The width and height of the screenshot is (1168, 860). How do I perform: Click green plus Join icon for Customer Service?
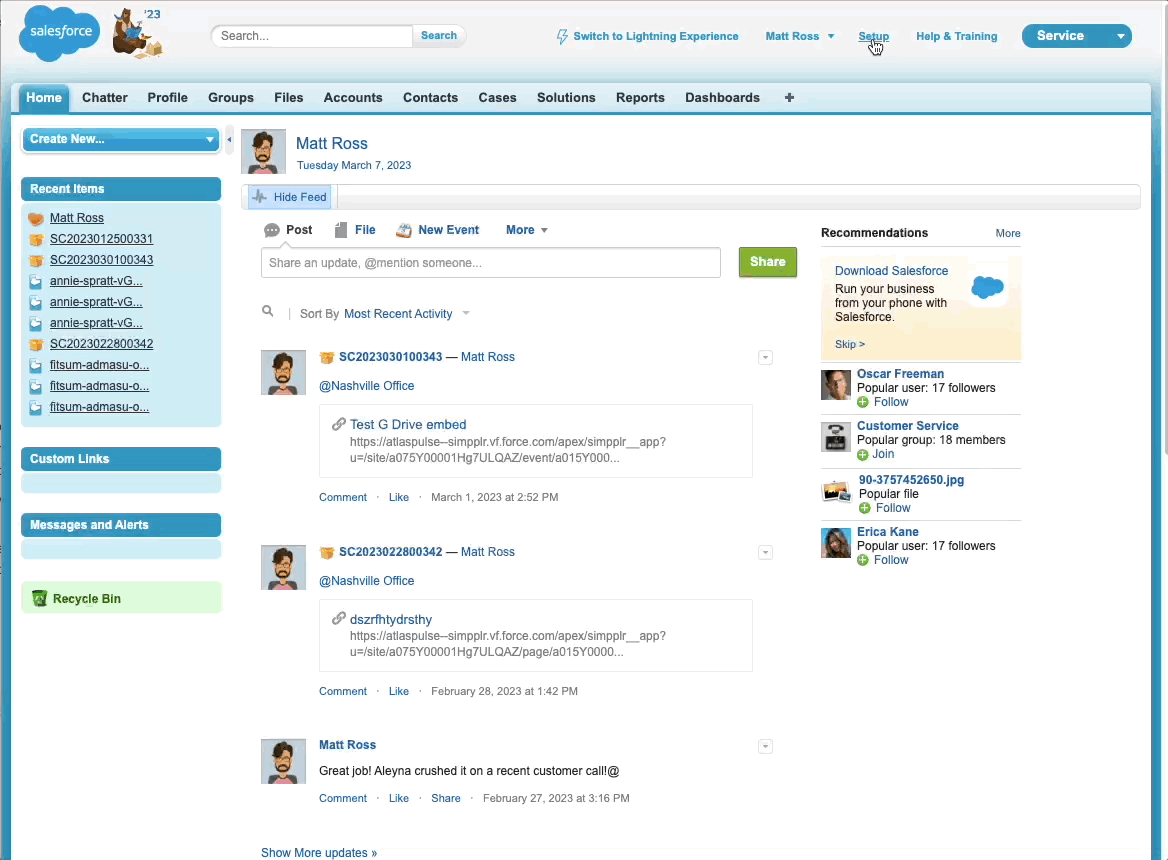(863, 454)
